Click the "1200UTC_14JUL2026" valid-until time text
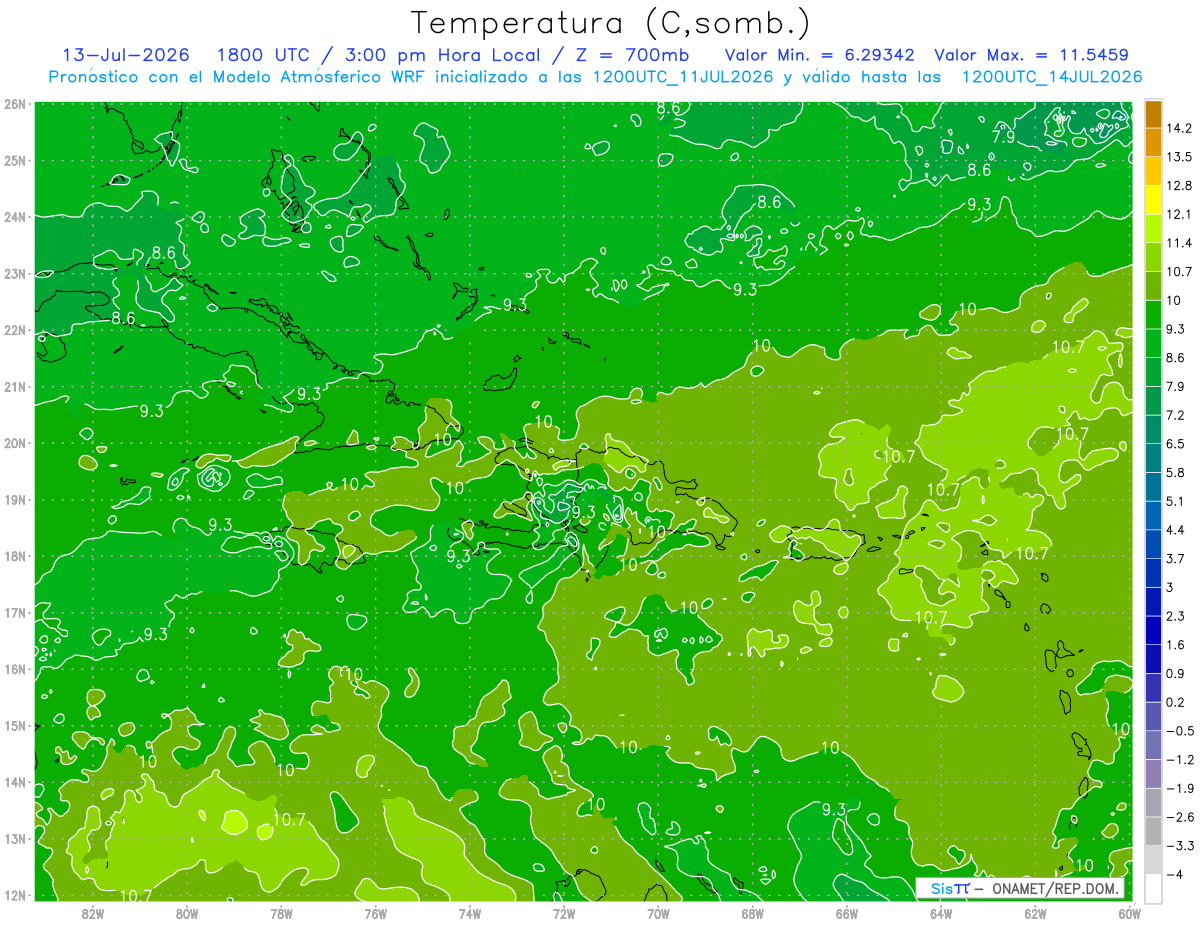Screen dimensions: 1200x927 (1051, 77)
